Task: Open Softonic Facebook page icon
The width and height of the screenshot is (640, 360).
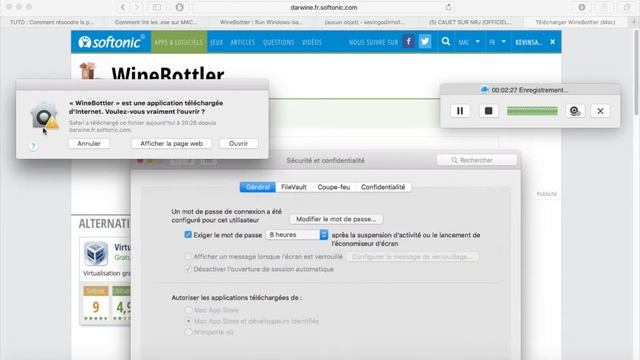Action: coord(408,42)
